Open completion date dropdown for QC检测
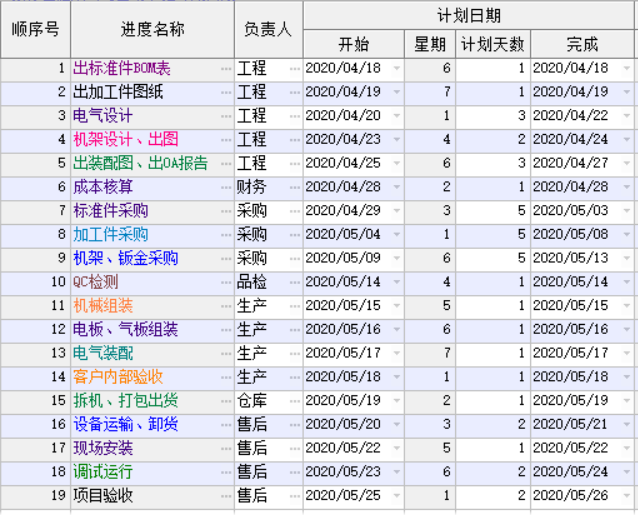Image resolution: width=638 pixels, height=515 pixels. pyautogui.click(x=627, y=282)
